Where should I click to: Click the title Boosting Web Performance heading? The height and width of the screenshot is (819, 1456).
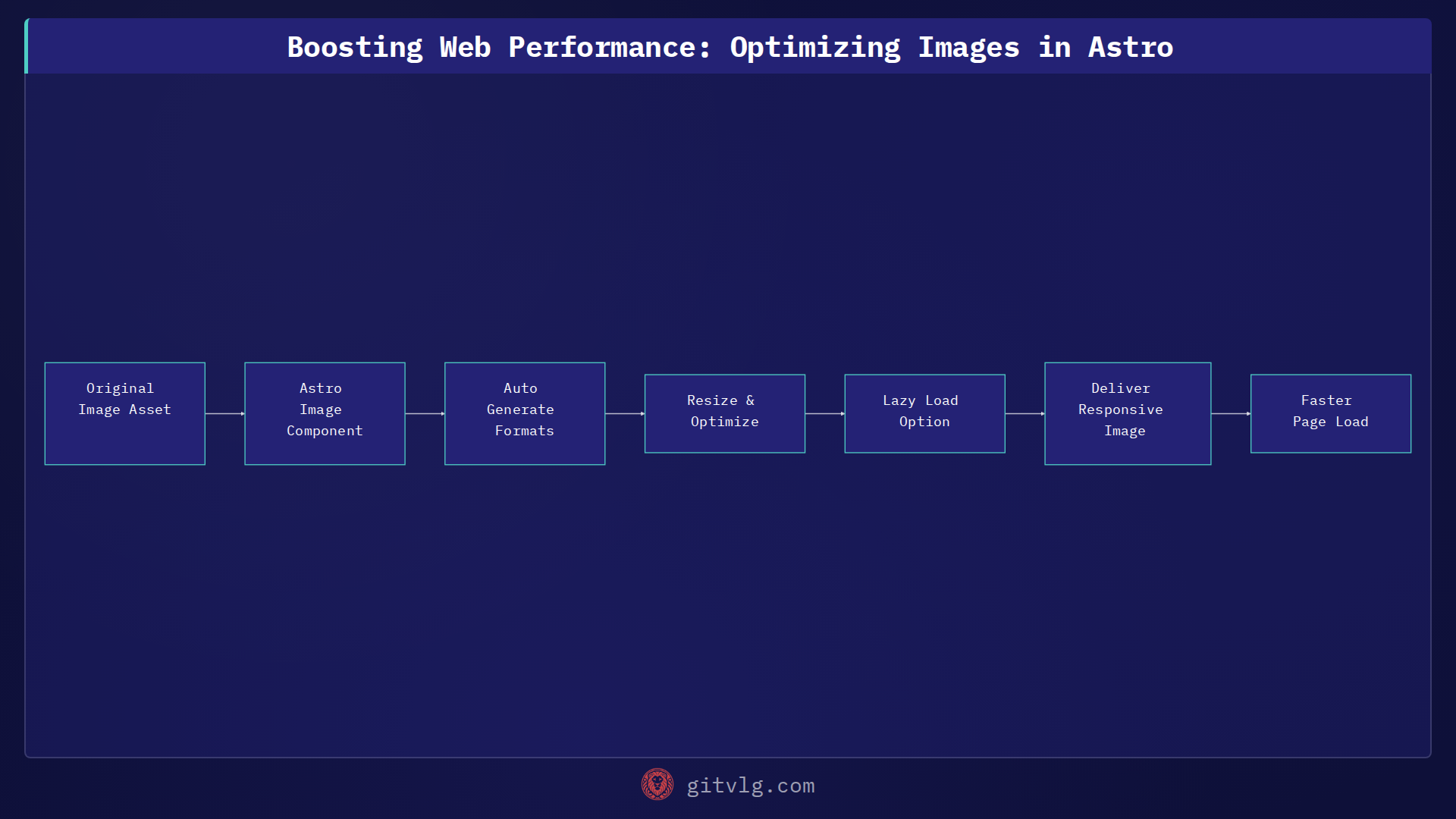tap(730, 47)
